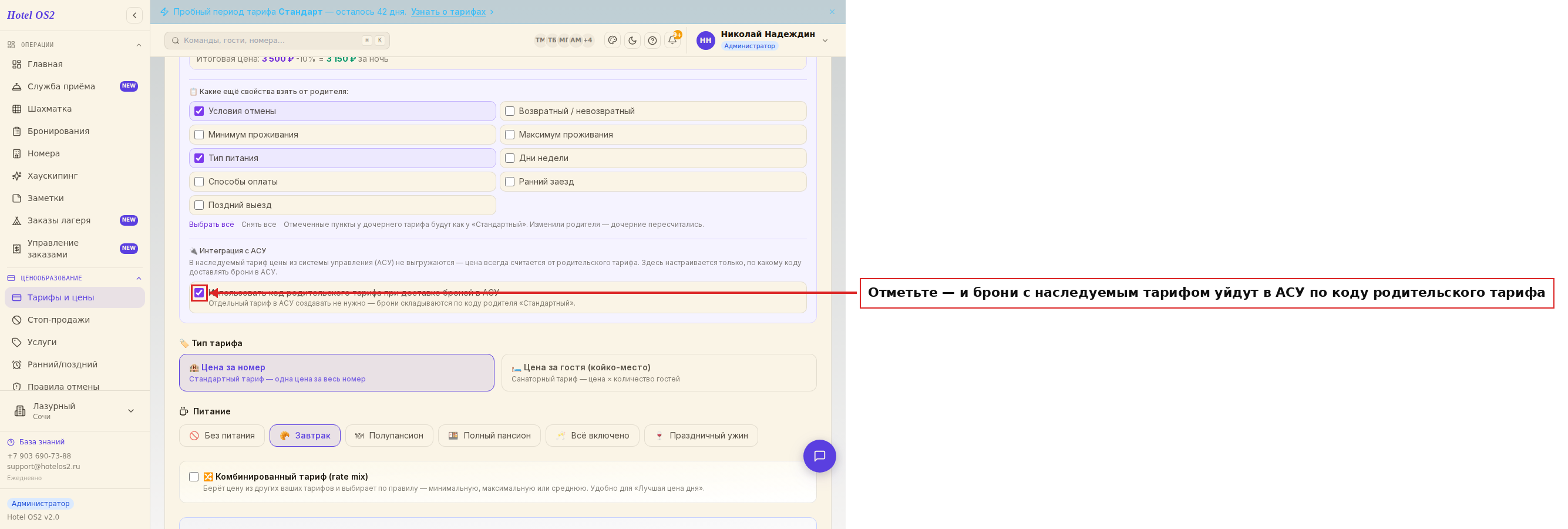The width and height of the screenshot is (1568, 529).
Task: Click the Hotel OS2 logo
Action: 31,15
